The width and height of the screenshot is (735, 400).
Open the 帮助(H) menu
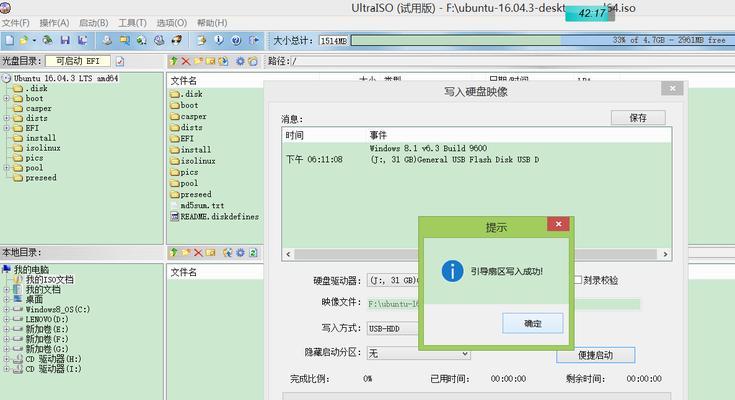[212, 23]
